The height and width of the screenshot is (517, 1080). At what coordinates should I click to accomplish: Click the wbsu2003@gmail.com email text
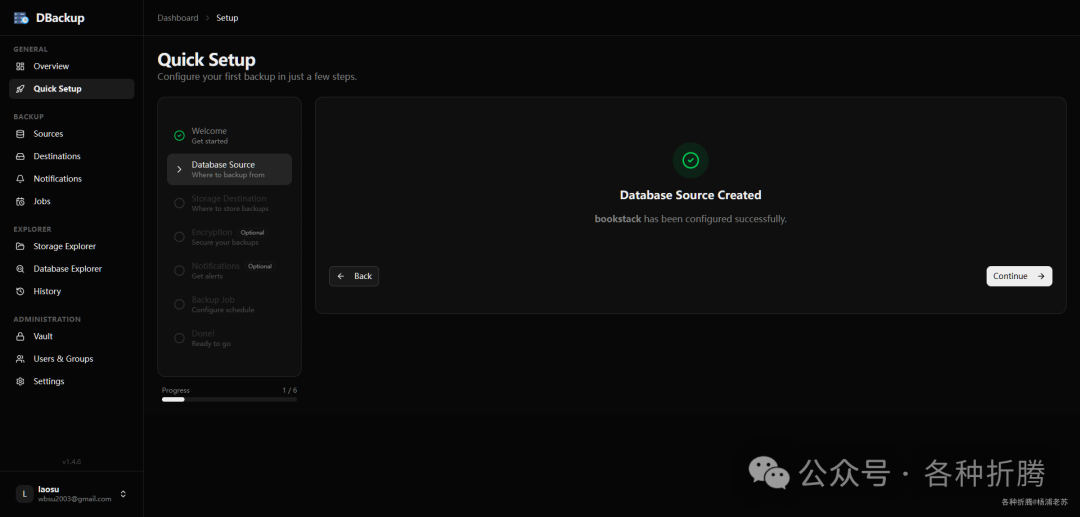click(x=74, y=499)
